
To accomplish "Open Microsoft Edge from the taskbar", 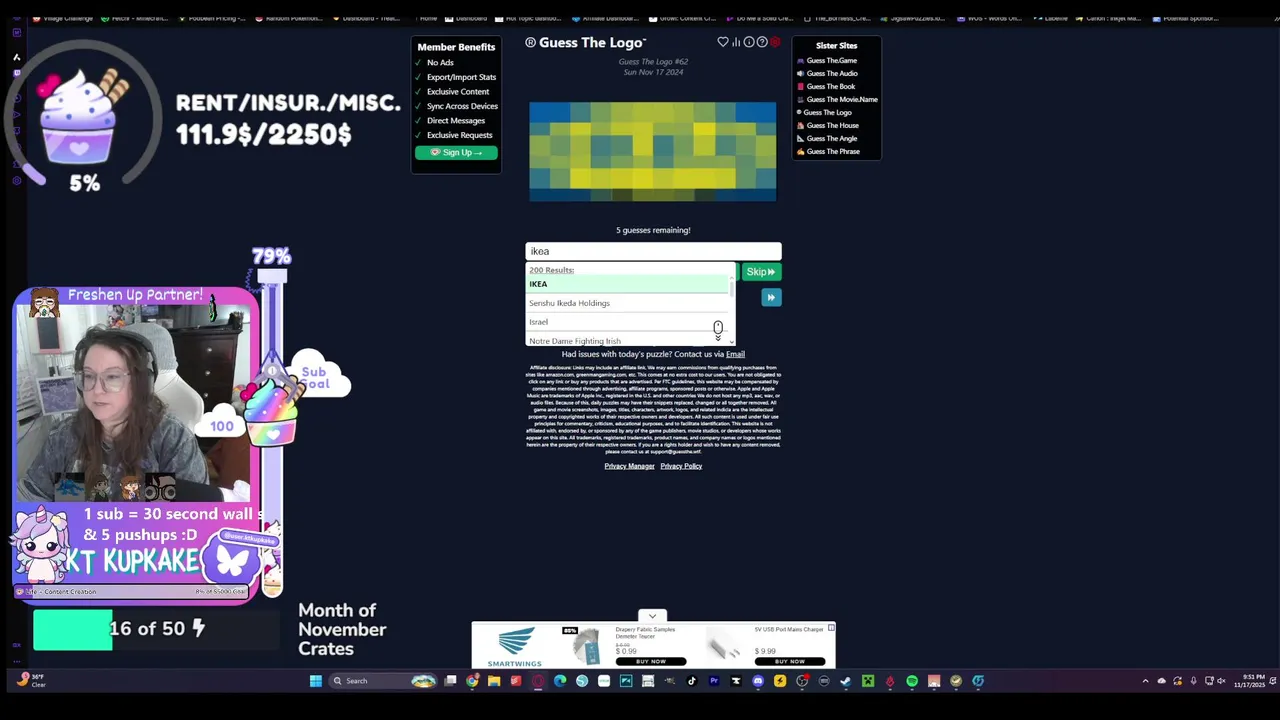I will (560, 681).
